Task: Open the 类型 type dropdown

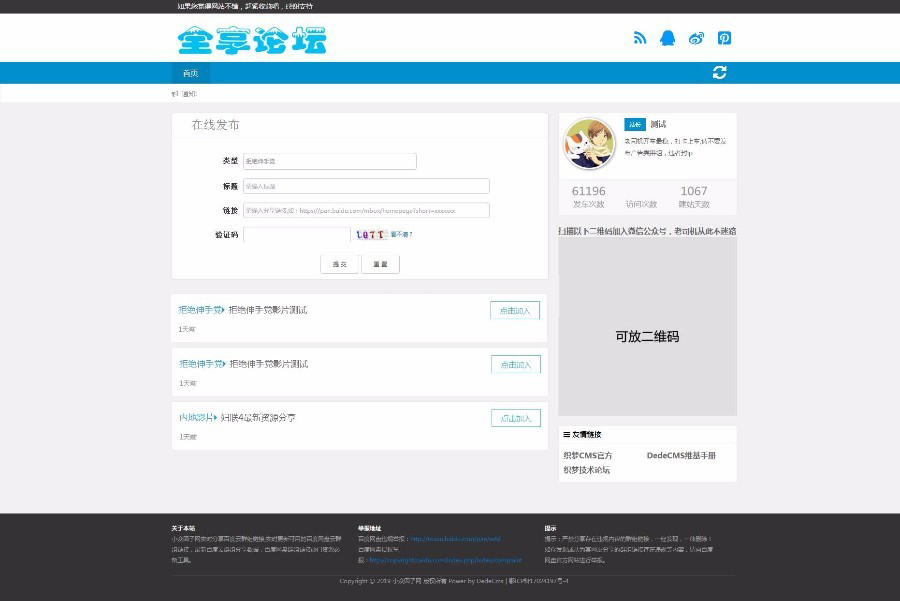Action: (329, 161)
